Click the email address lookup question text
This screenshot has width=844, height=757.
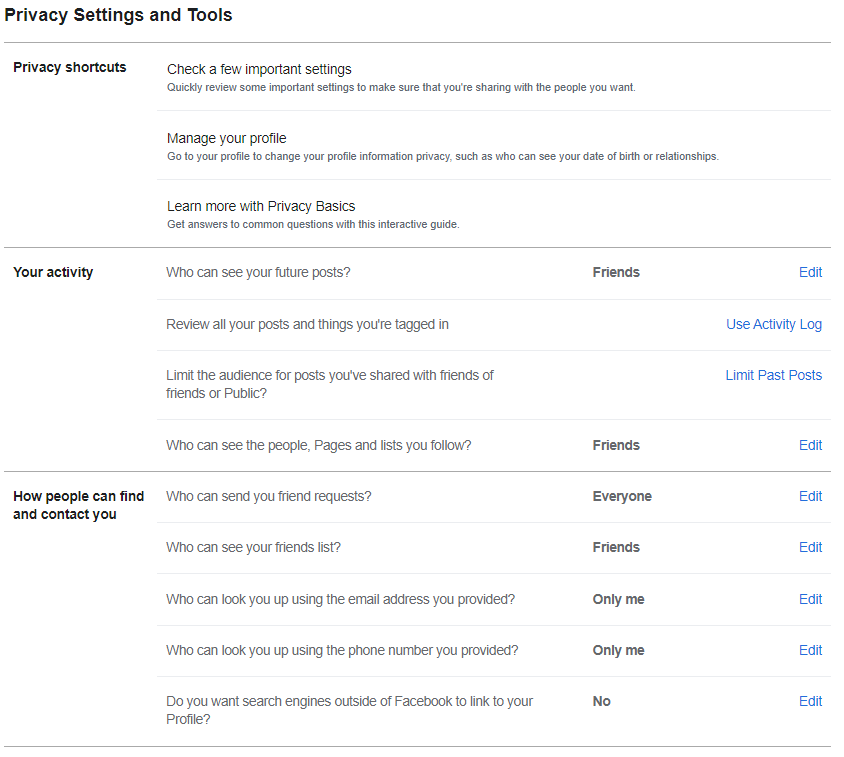pyautogui.click(x=340, y=599)
